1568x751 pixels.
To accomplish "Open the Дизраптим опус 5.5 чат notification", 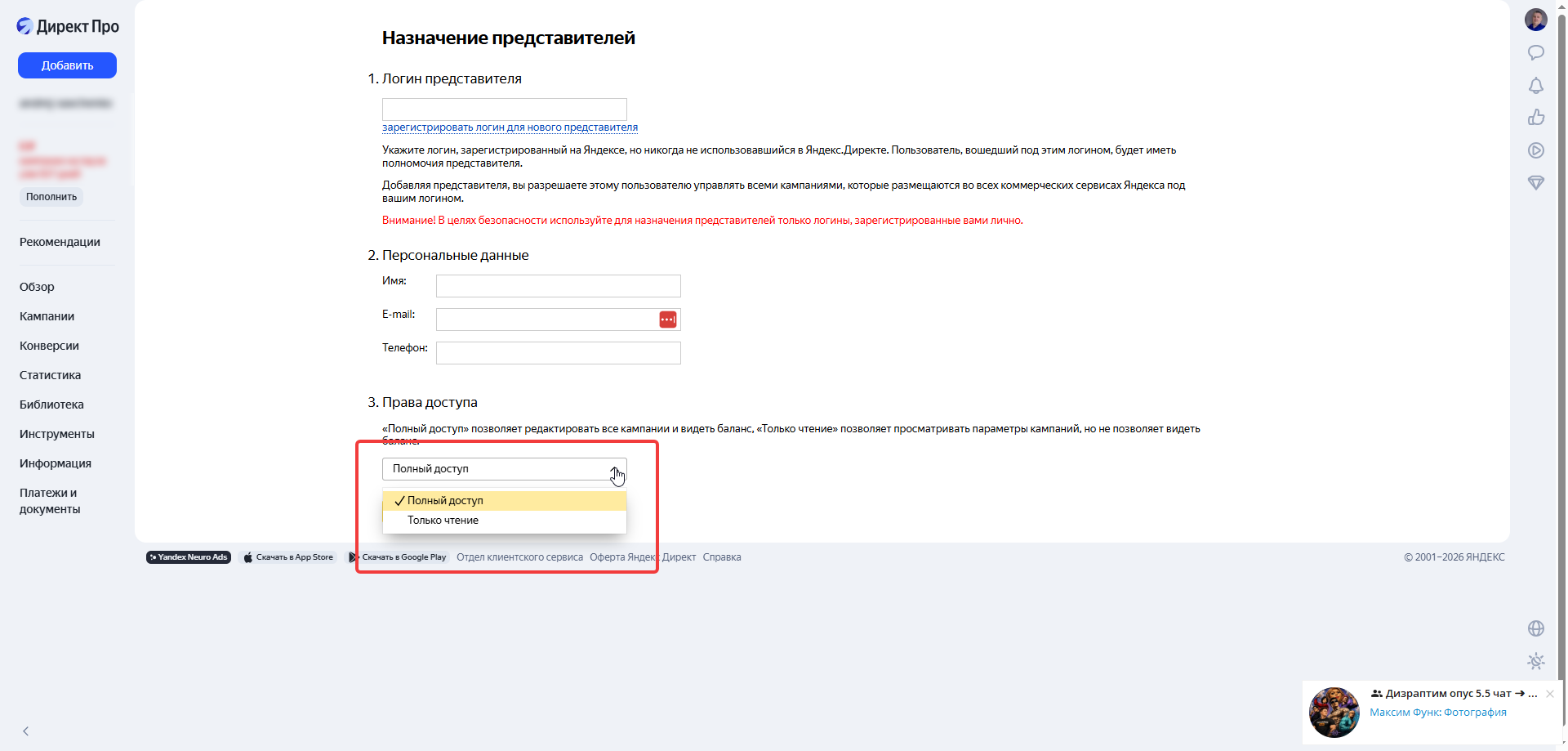I will pyautogui.click(x=1431, y=713).
